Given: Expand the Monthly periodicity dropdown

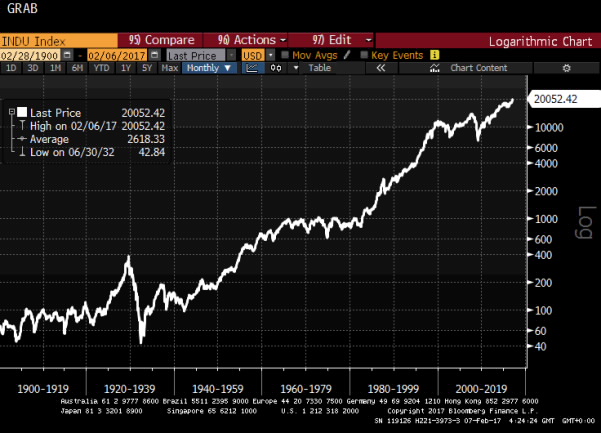Looking at the screenshot, I should (209, 68).
